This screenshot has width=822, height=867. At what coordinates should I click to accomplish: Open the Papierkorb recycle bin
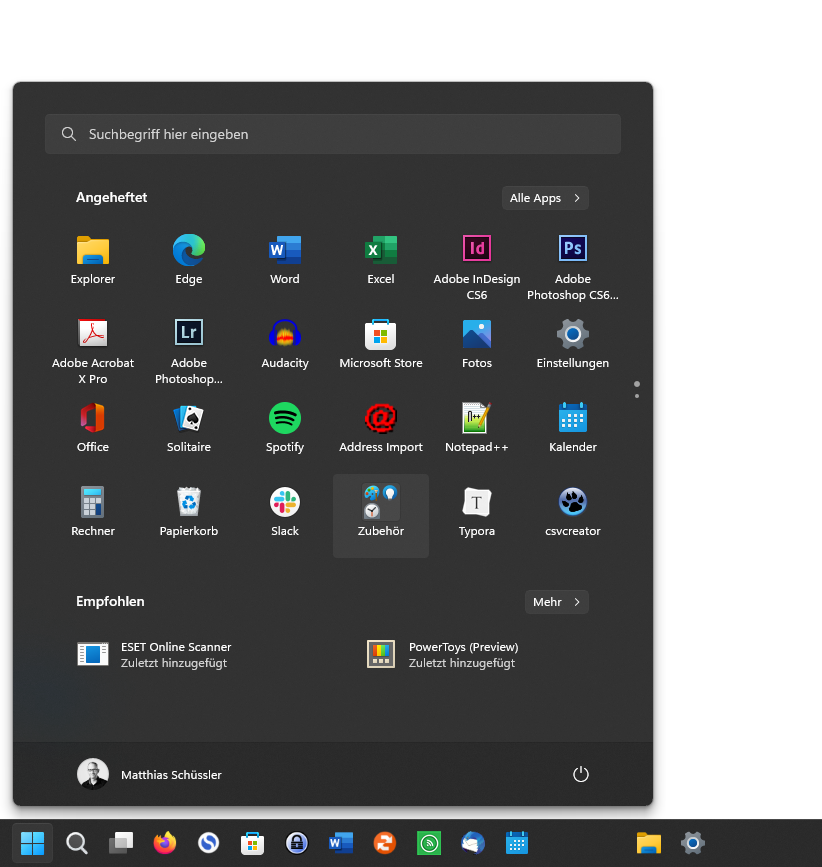(189, 512)
